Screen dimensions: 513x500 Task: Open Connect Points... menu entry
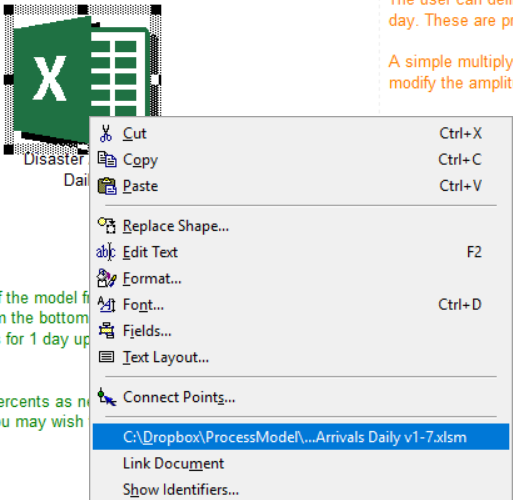tap(301, 397)
